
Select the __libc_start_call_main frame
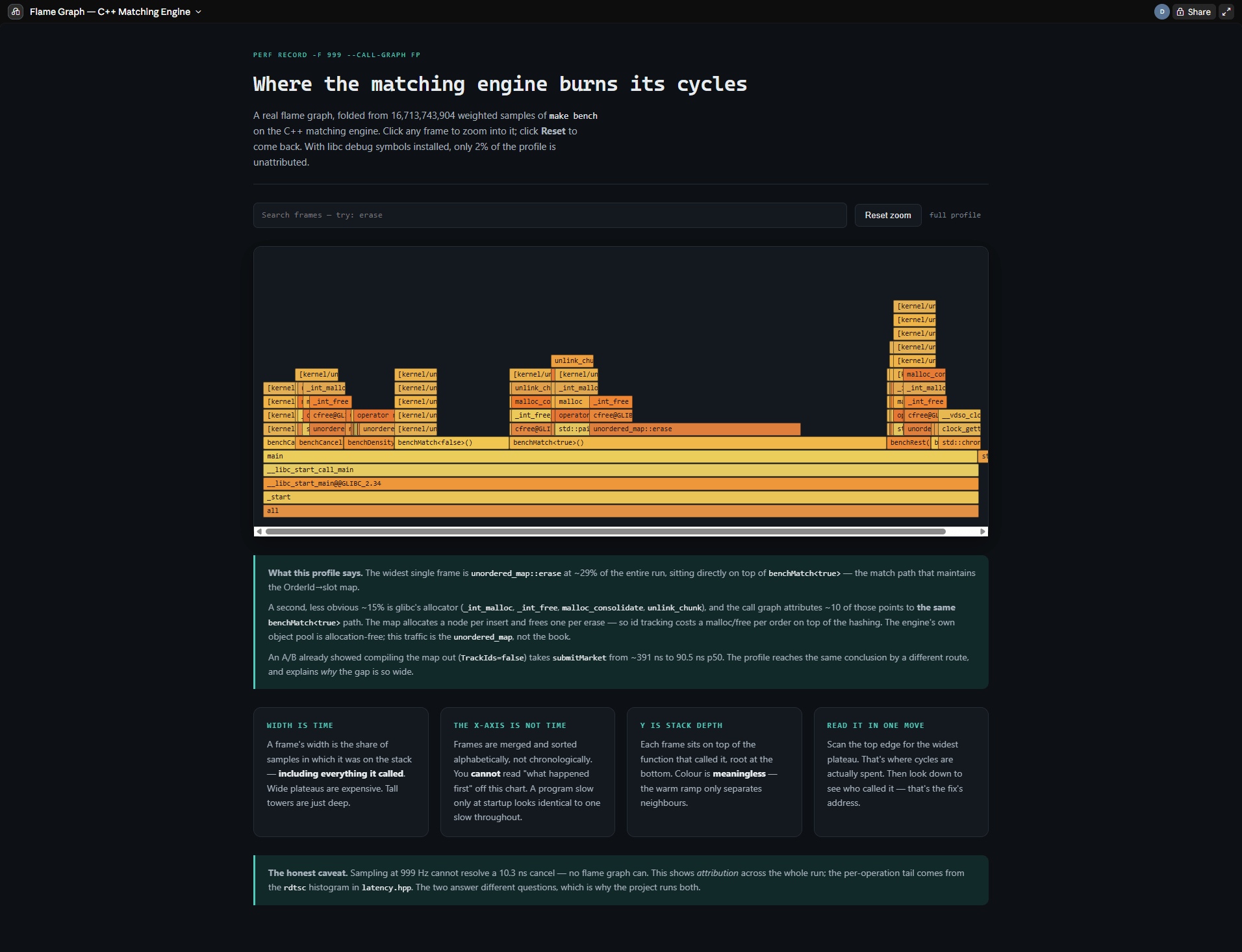620,470
